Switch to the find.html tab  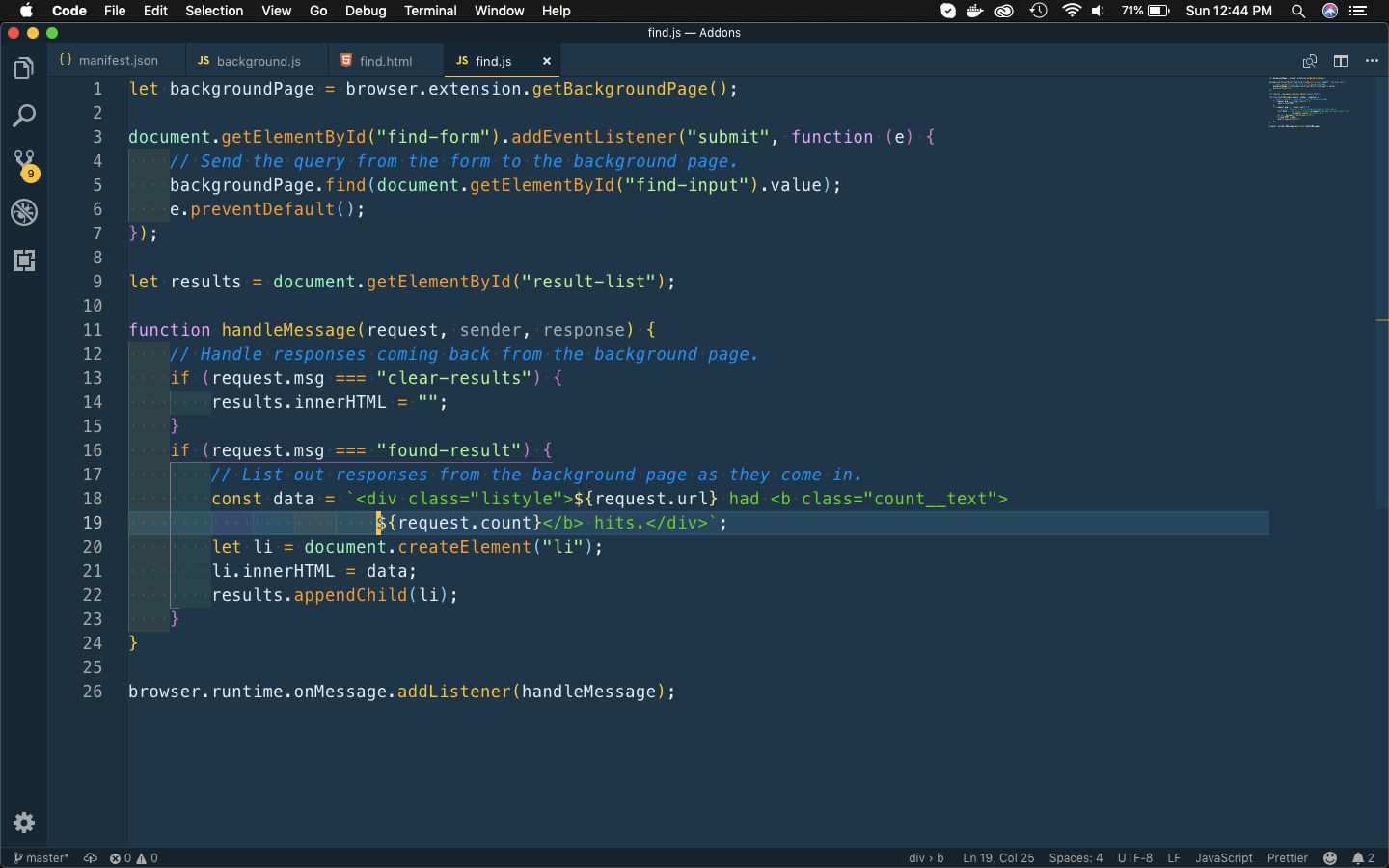point(385,60)
